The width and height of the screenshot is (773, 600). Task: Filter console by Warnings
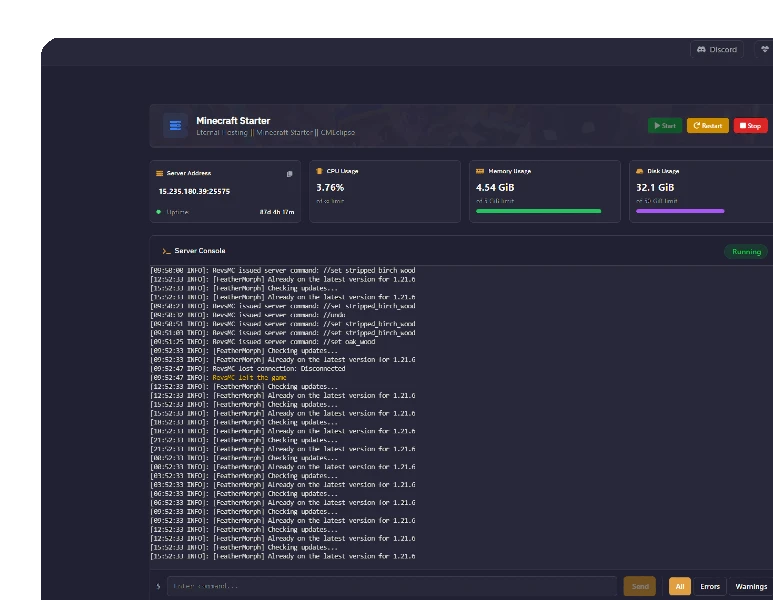tap(751, 586)
